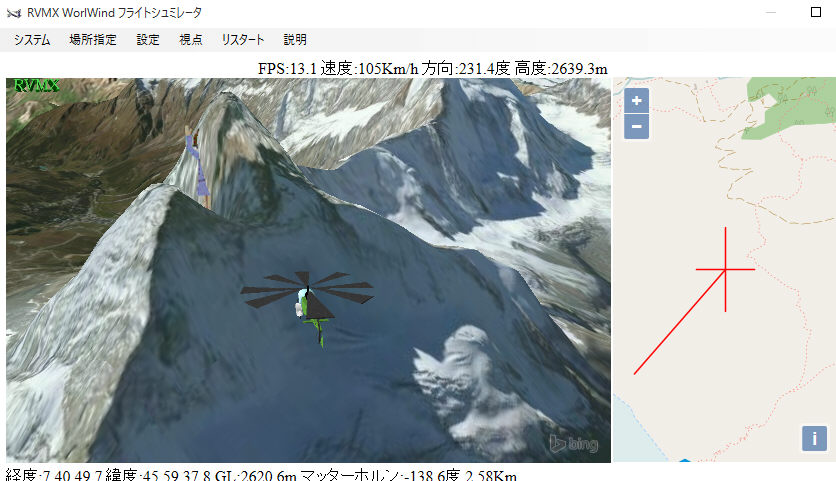
Task: Click the Bing logo watermark
Action: click(574, 444)
